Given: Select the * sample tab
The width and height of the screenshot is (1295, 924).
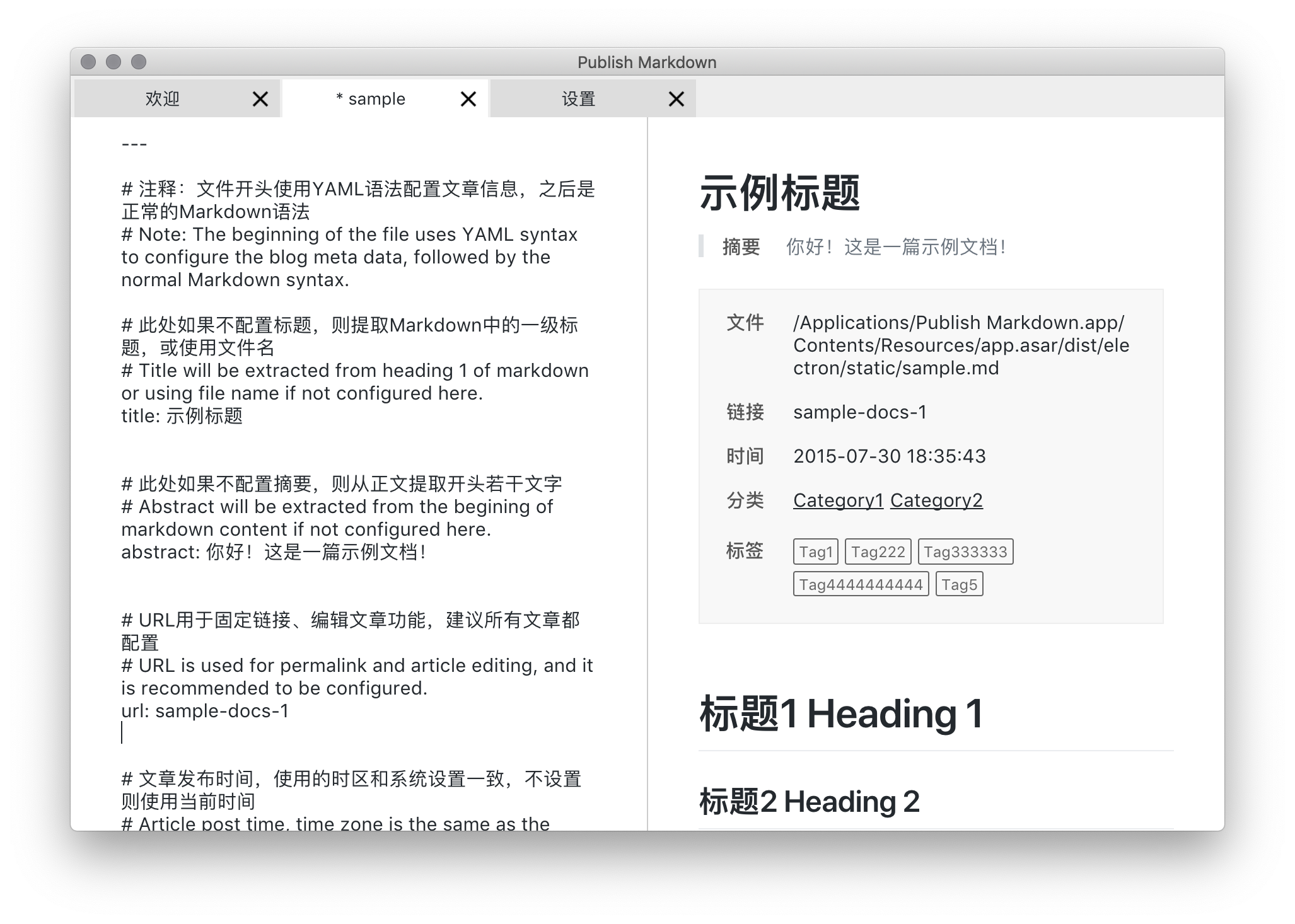Looking at the screenshot, I should pos(371,99).
